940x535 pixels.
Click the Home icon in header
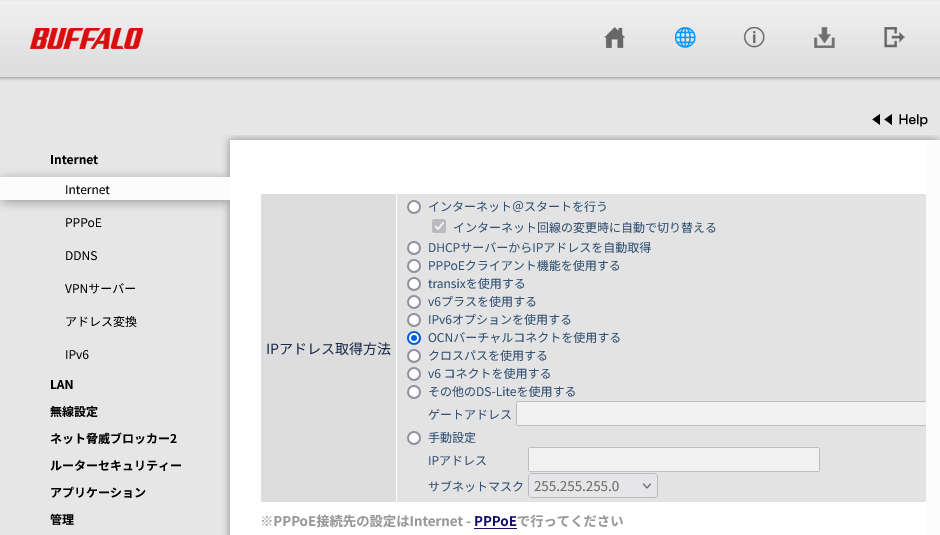[x=615, y=38]
